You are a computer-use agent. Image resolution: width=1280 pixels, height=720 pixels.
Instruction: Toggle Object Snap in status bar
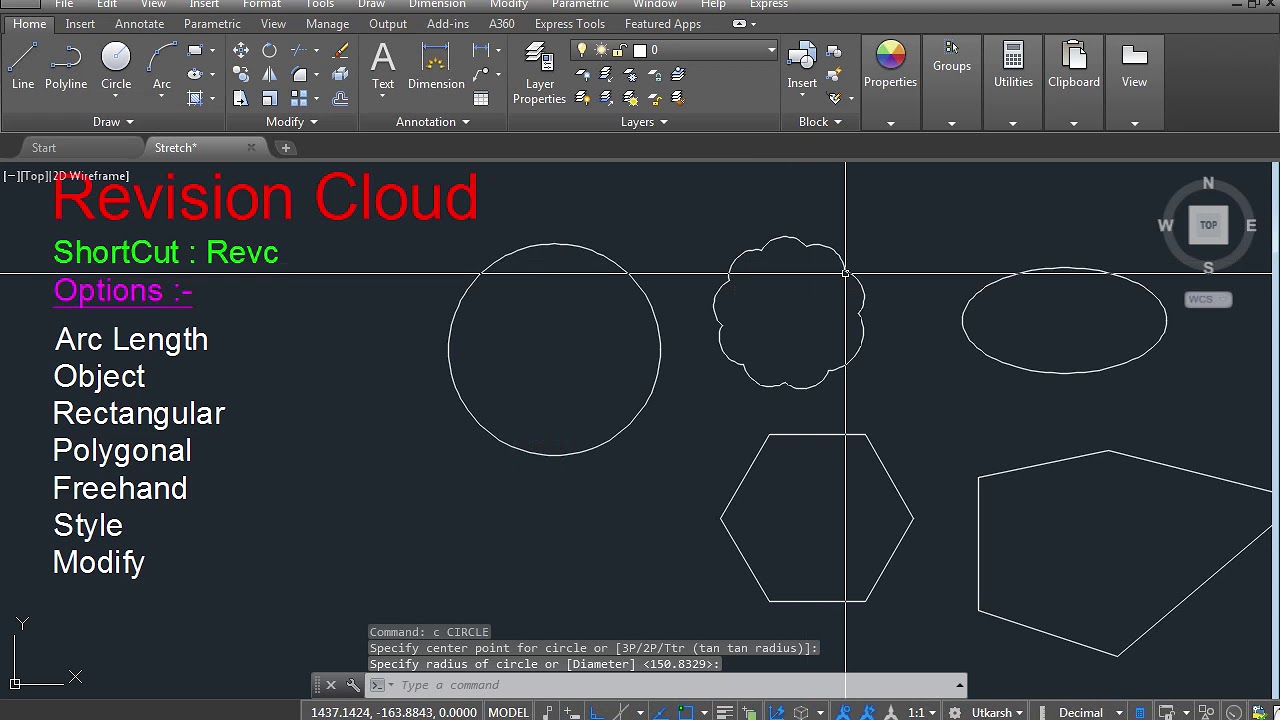point(685,712)
